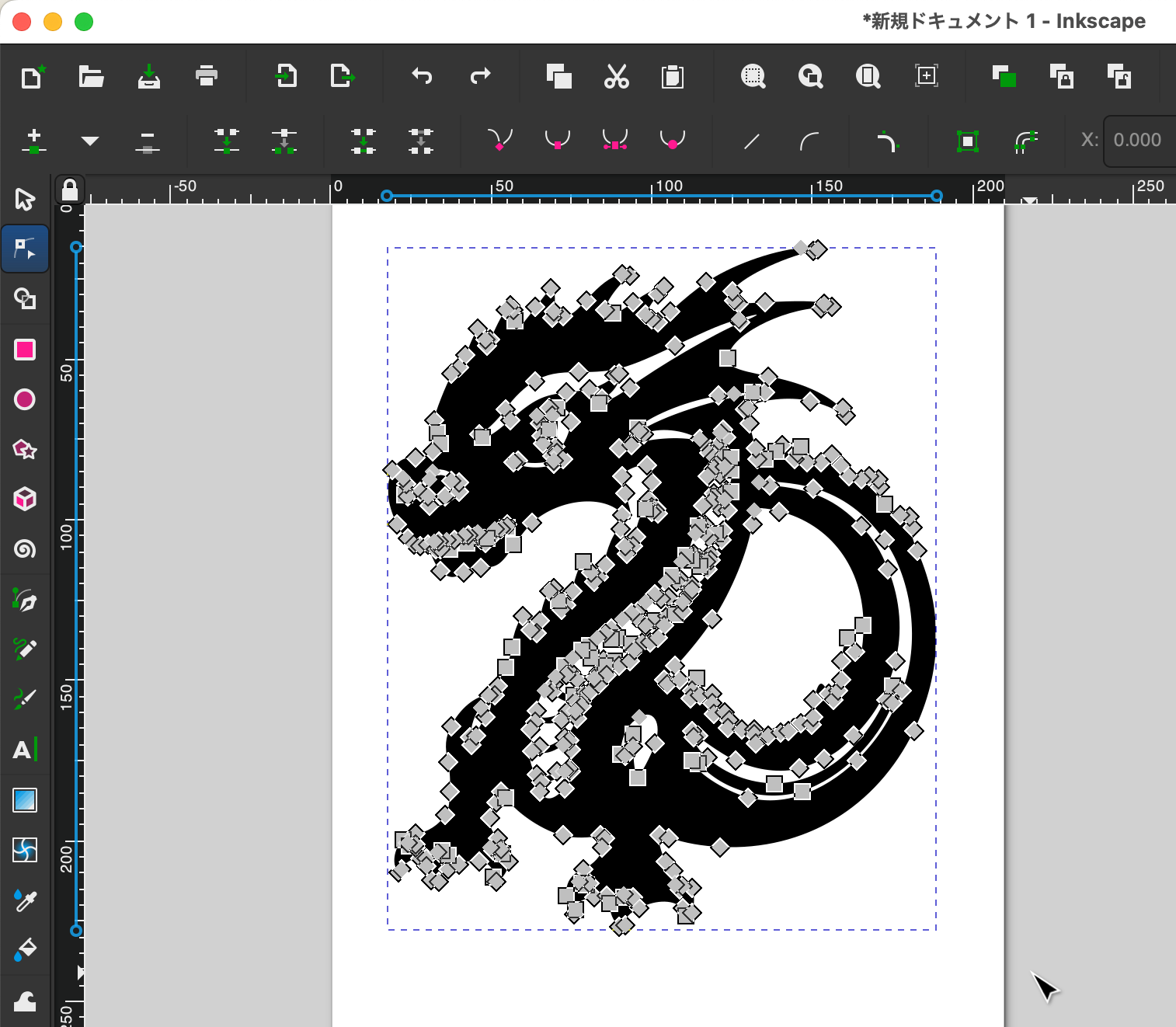Click the X coordinate input field
The height and width of the screenshot is (1027, 1176).
[x=1139, y=141]
